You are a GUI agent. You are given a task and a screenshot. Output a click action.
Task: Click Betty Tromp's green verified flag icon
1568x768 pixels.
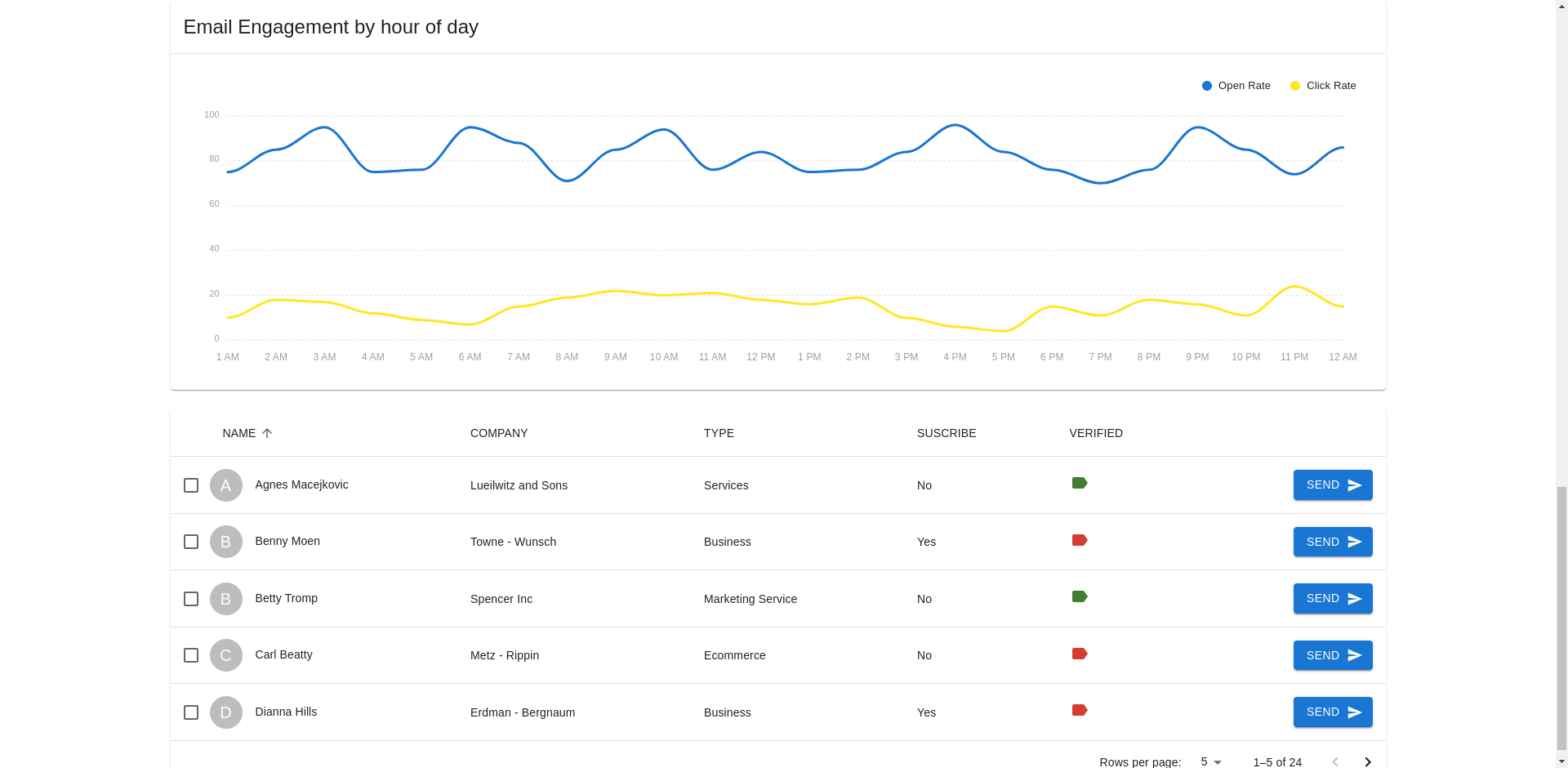coord(1080,596)
